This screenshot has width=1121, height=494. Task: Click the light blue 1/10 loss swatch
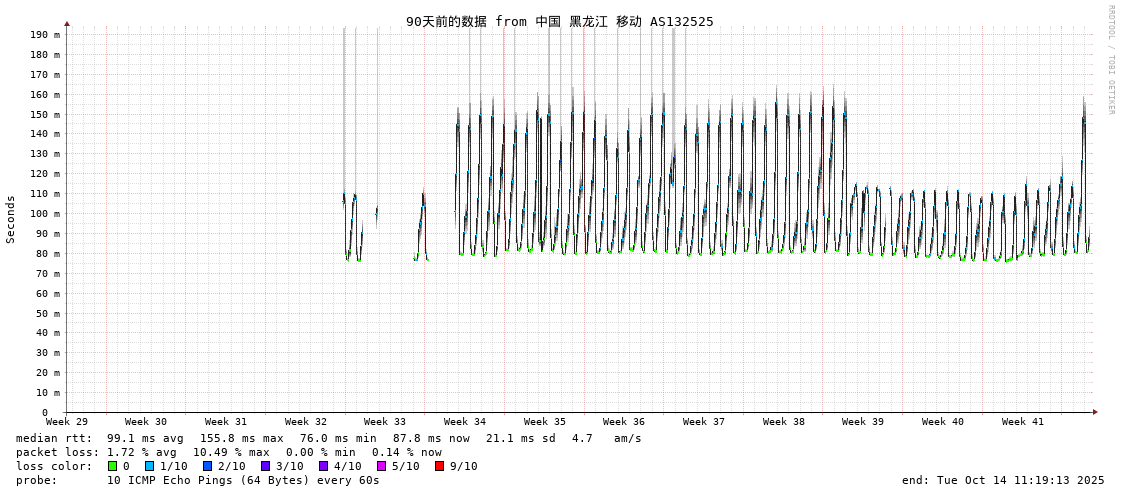(x=149, y=466)
